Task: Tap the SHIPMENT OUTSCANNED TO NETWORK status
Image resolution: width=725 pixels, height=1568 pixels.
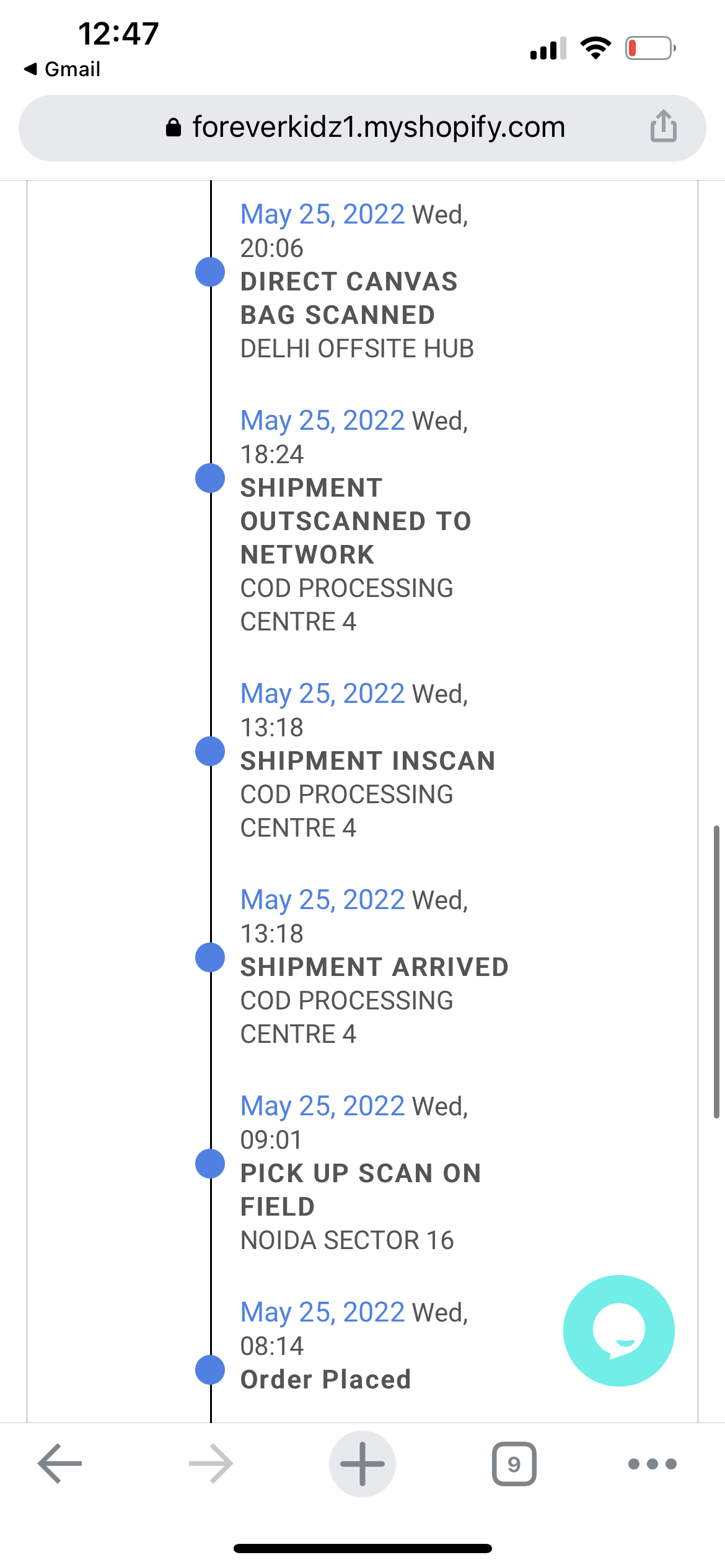Action: (x=356, y=521)
